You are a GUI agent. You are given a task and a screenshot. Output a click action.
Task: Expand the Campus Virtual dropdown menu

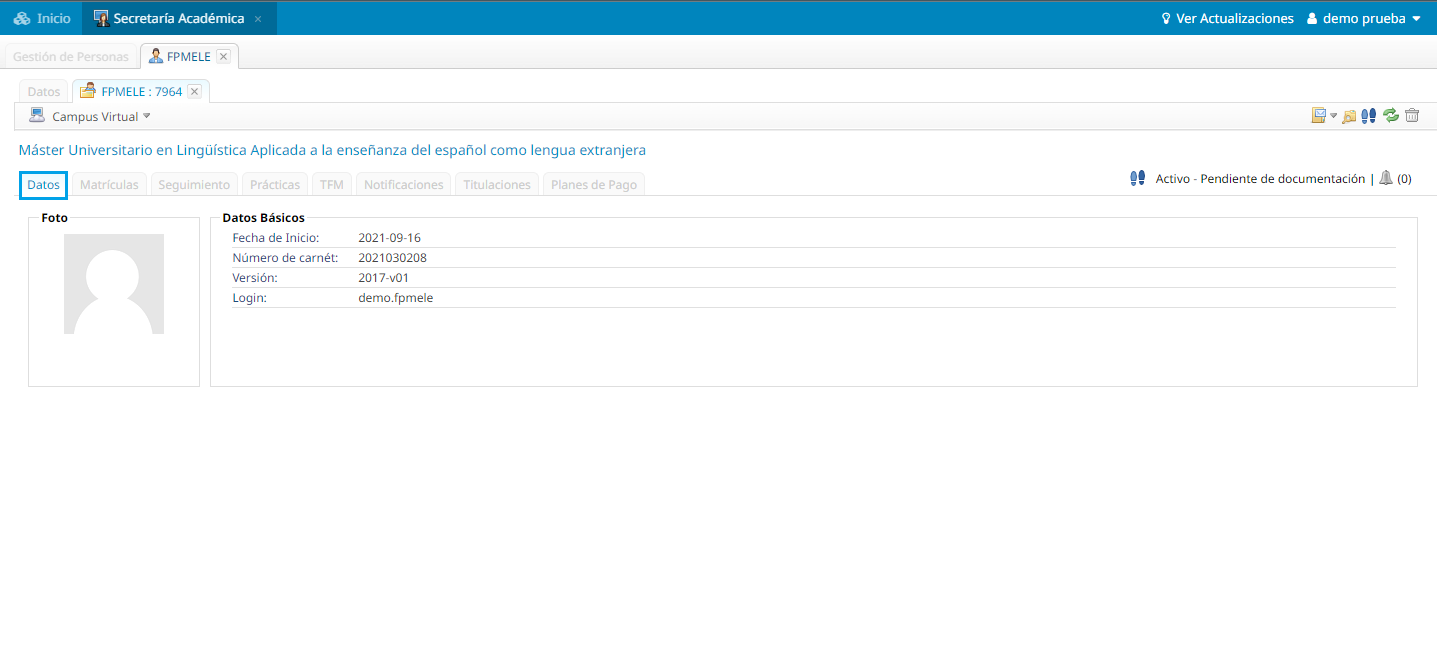click(x=147, y=117)
